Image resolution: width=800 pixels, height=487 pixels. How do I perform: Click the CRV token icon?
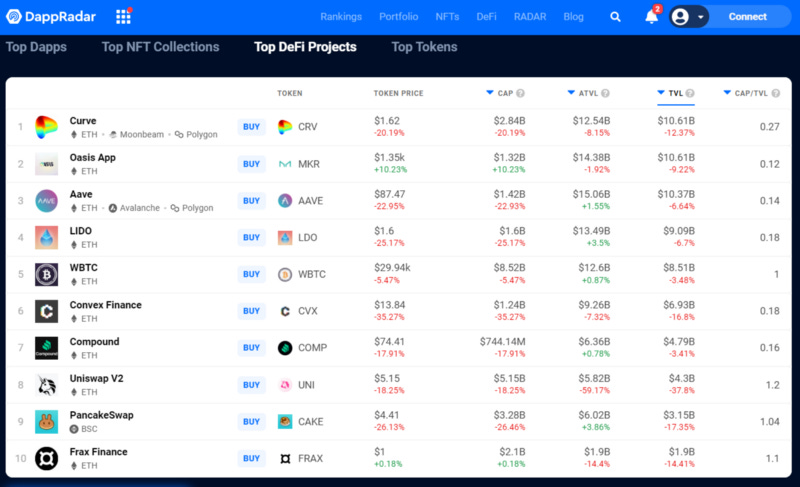[x=285, y=127]
